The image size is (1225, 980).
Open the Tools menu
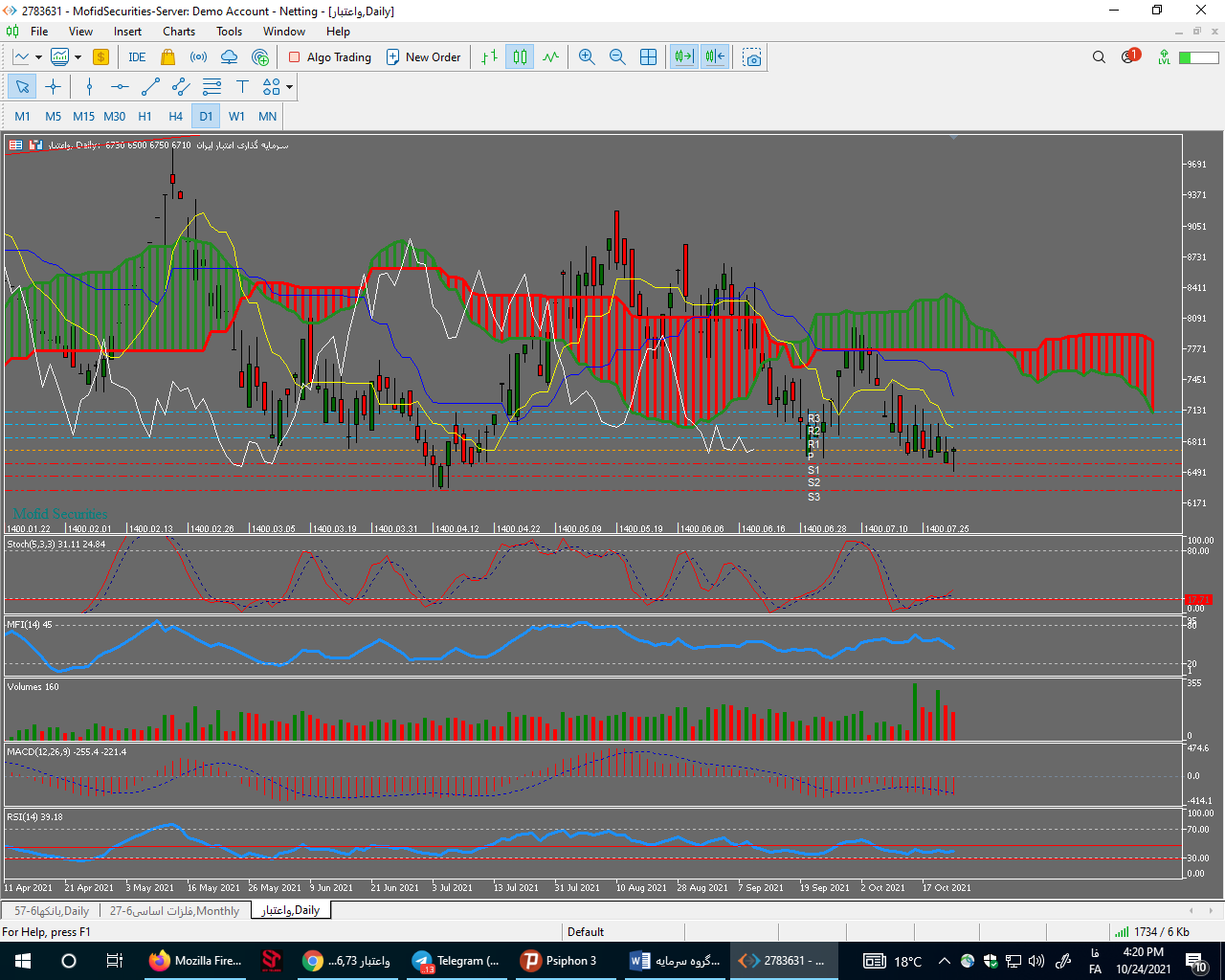(x=229, y=32)
